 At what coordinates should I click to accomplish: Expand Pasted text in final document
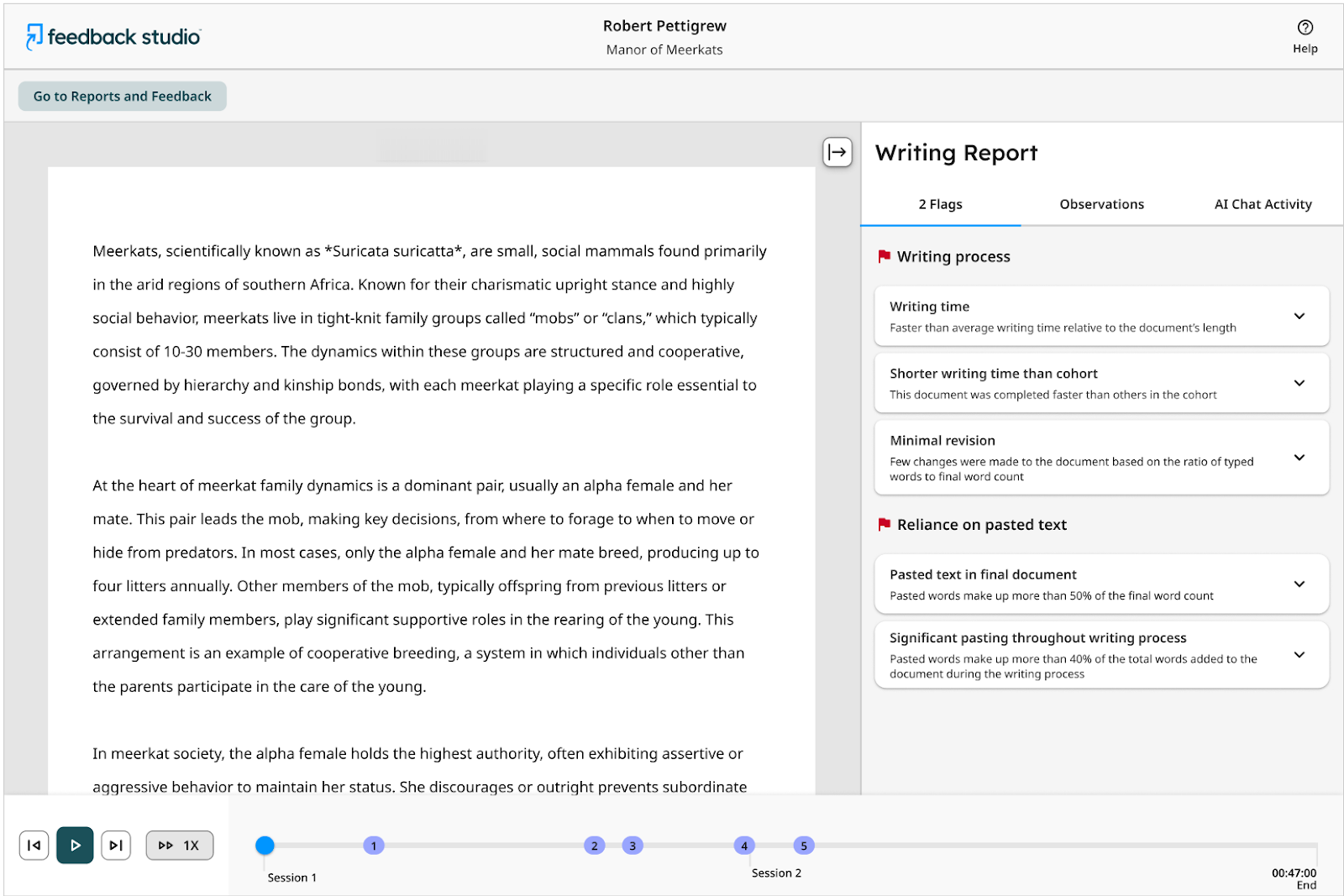(x=1101, y=584)
